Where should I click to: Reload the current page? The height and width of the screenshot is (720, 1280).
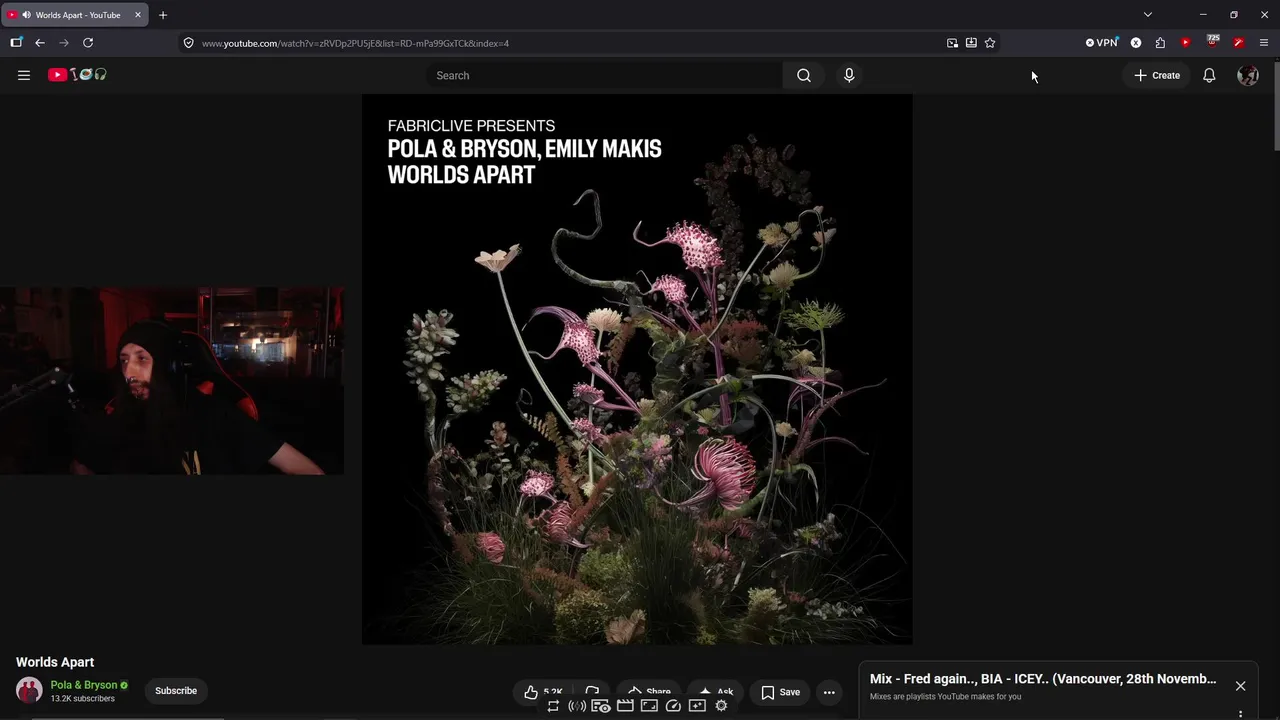(88, 43)
